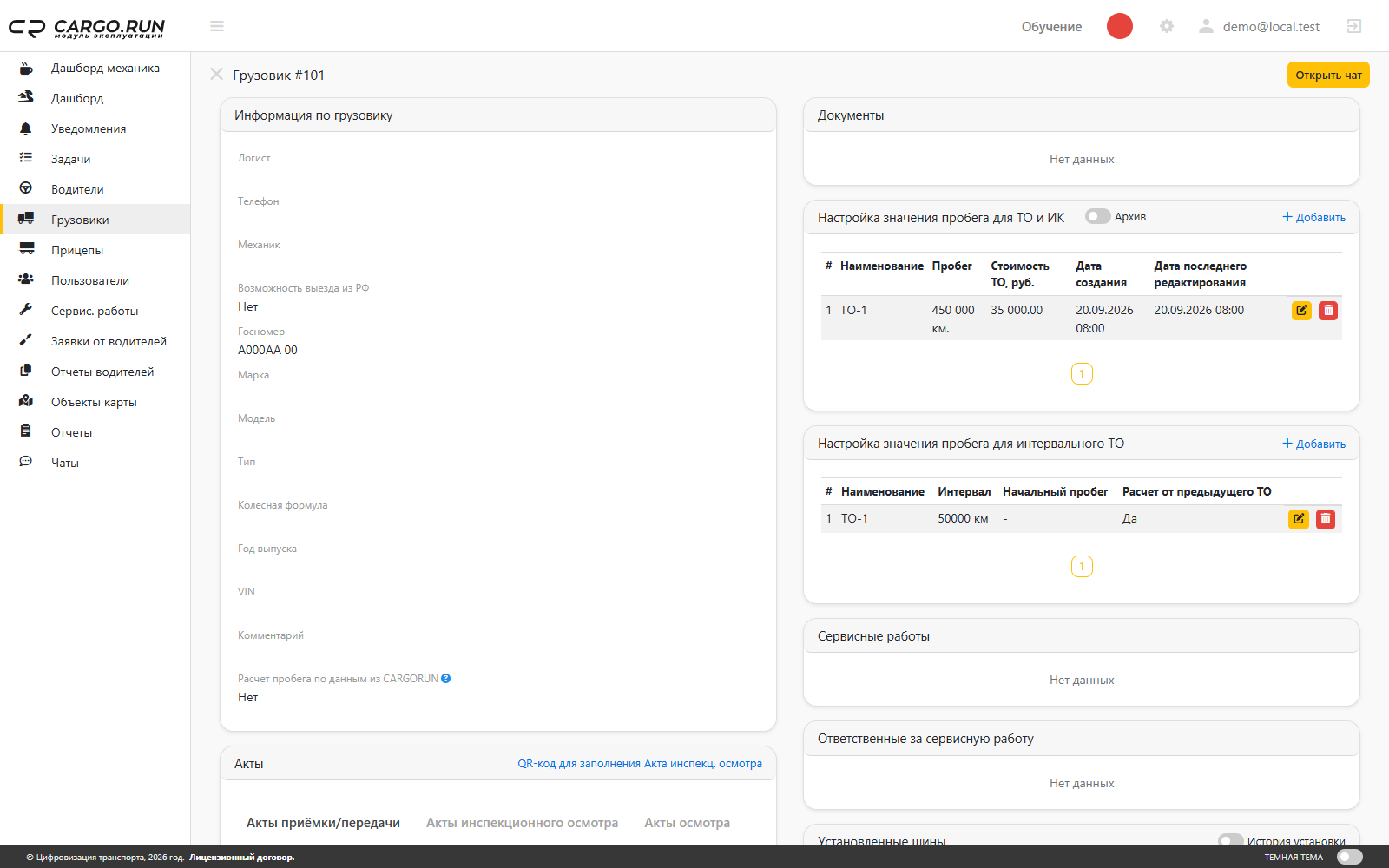This screenshot has width=1389, height=868.
Task: Open Заявки от водителей in sidebar
Action: pyautogui.click(x=95, y=341)
